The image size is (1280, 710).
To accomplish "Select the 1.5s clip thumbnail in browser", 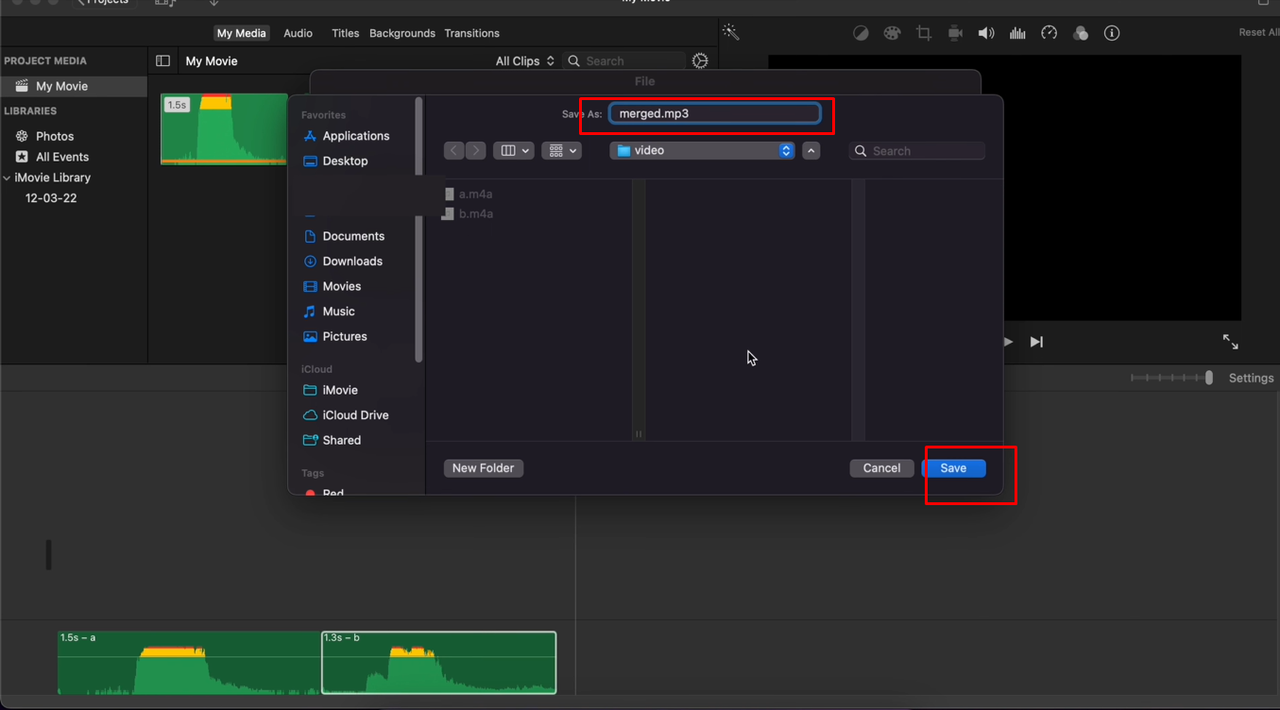I will (x=224, y=129).
